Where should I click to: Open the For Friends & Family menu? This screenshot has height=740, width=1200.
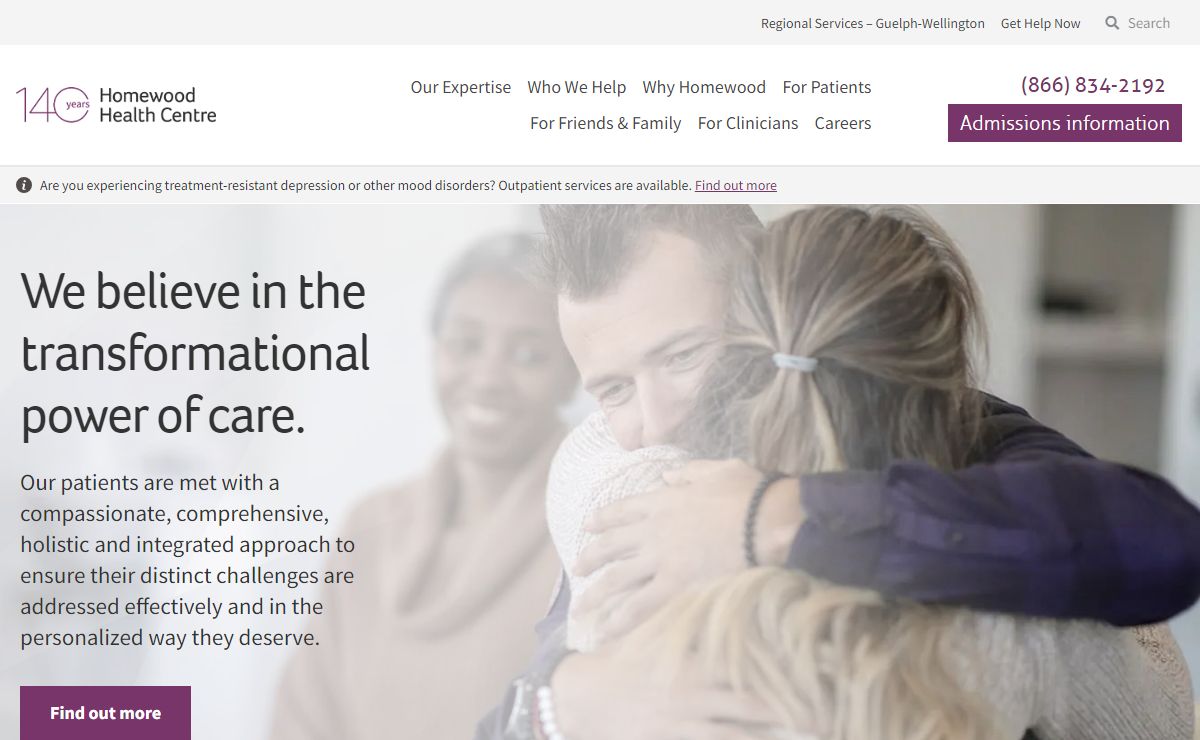[606, 123]
